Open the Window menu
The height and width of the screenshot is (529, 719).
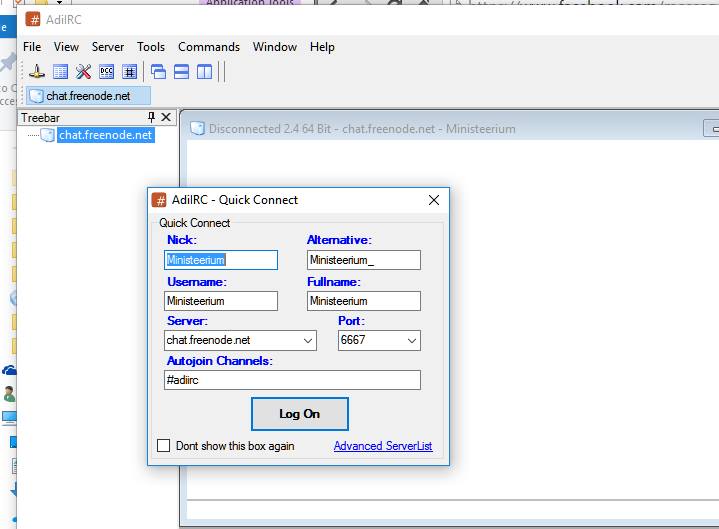(x=275, y=47)
